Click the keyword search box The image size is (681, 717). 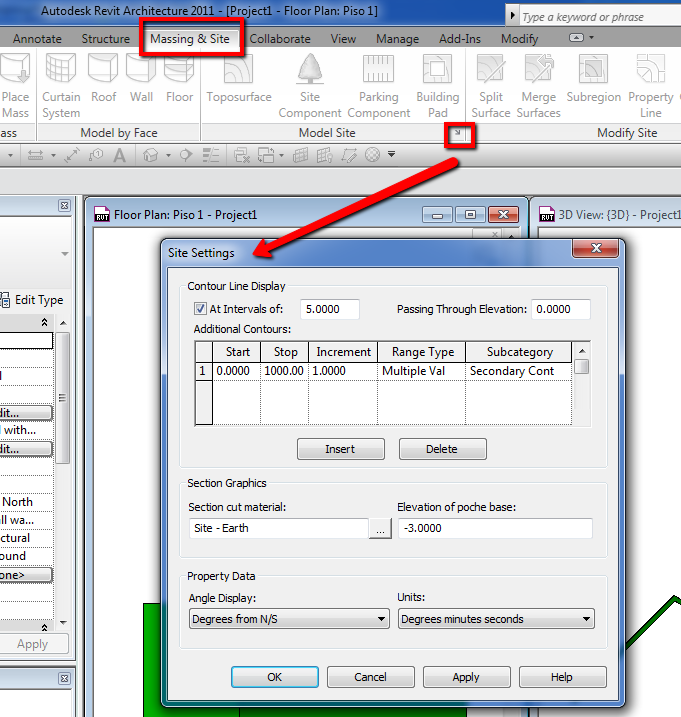click(600, 17)
